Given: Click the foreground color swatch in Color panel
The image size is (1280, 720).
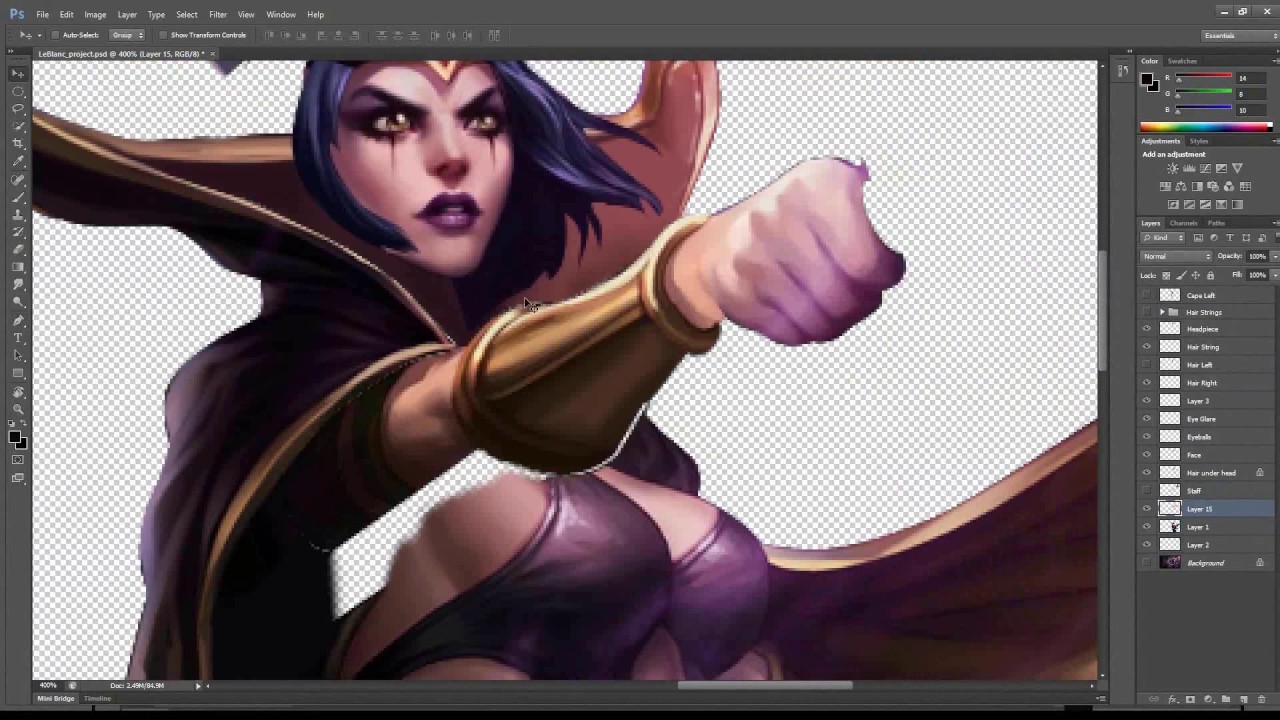Looking at the screenshot, I should coord(1147,79).
